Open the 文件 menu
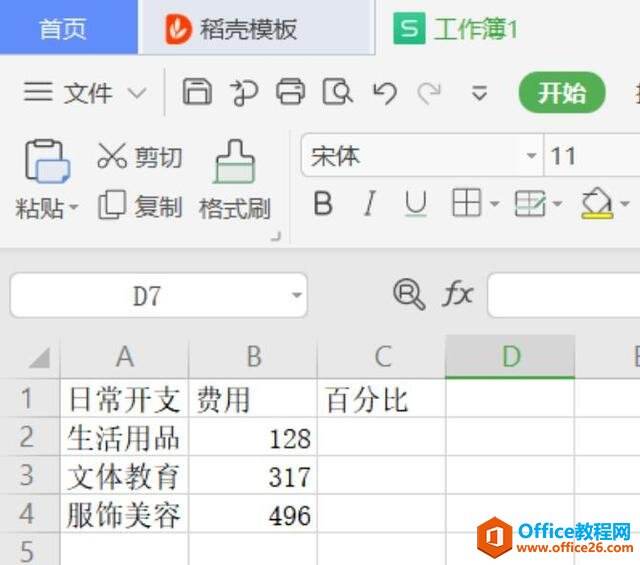The height and width of the screenshot is (565, 640). click(88, 93)
